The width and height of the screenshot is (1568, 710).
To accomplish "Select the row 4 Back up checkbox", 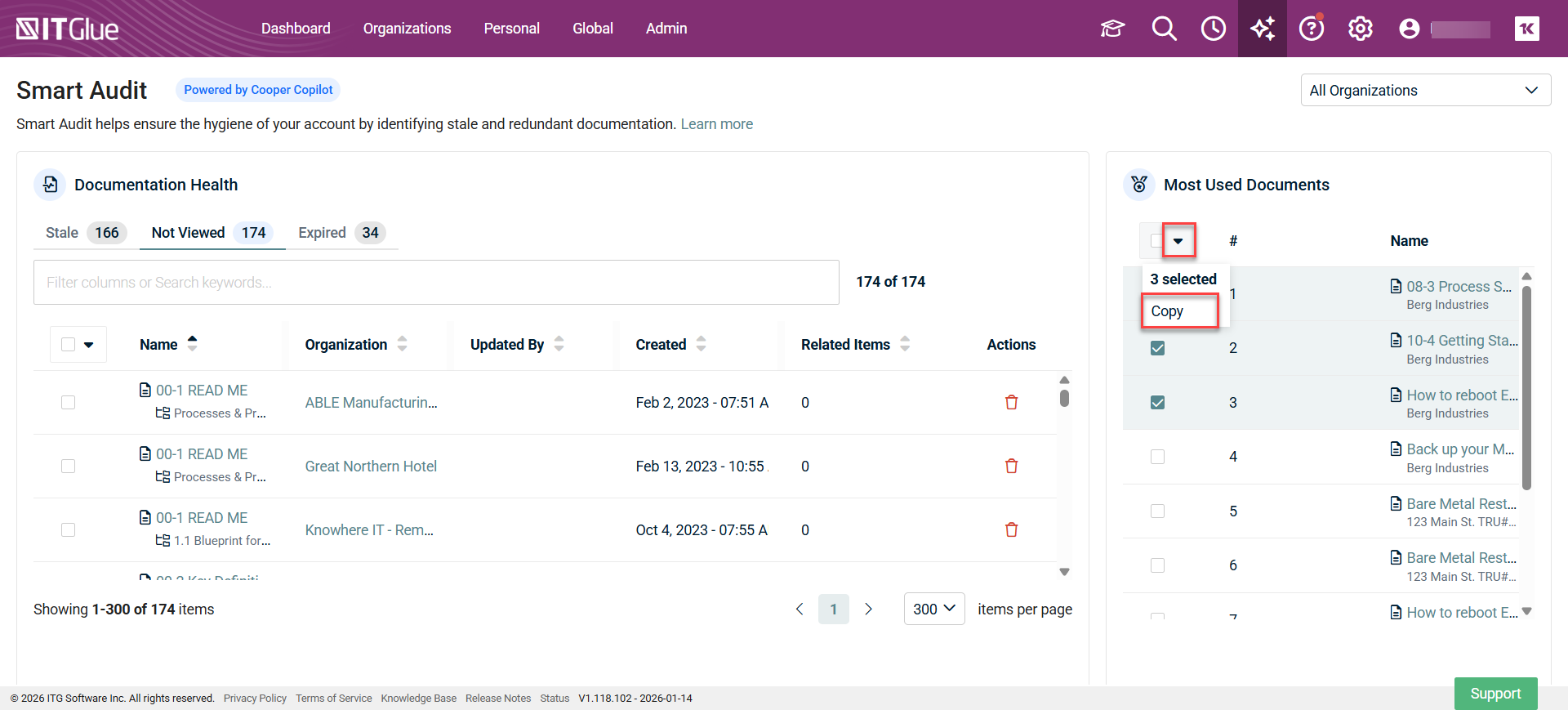I will (1157, 457).
